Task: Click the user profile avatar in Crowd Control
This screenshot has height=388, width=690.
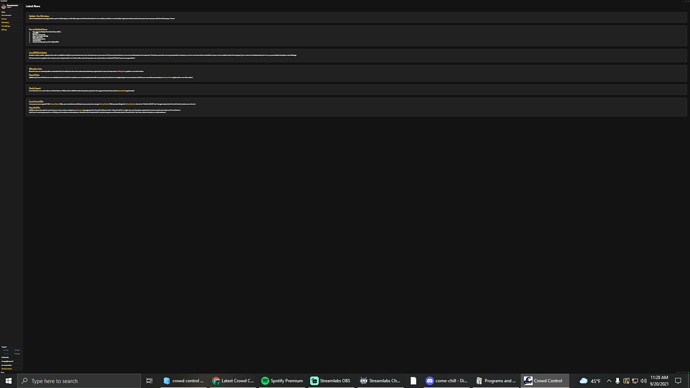Action: tap(4, 7)
